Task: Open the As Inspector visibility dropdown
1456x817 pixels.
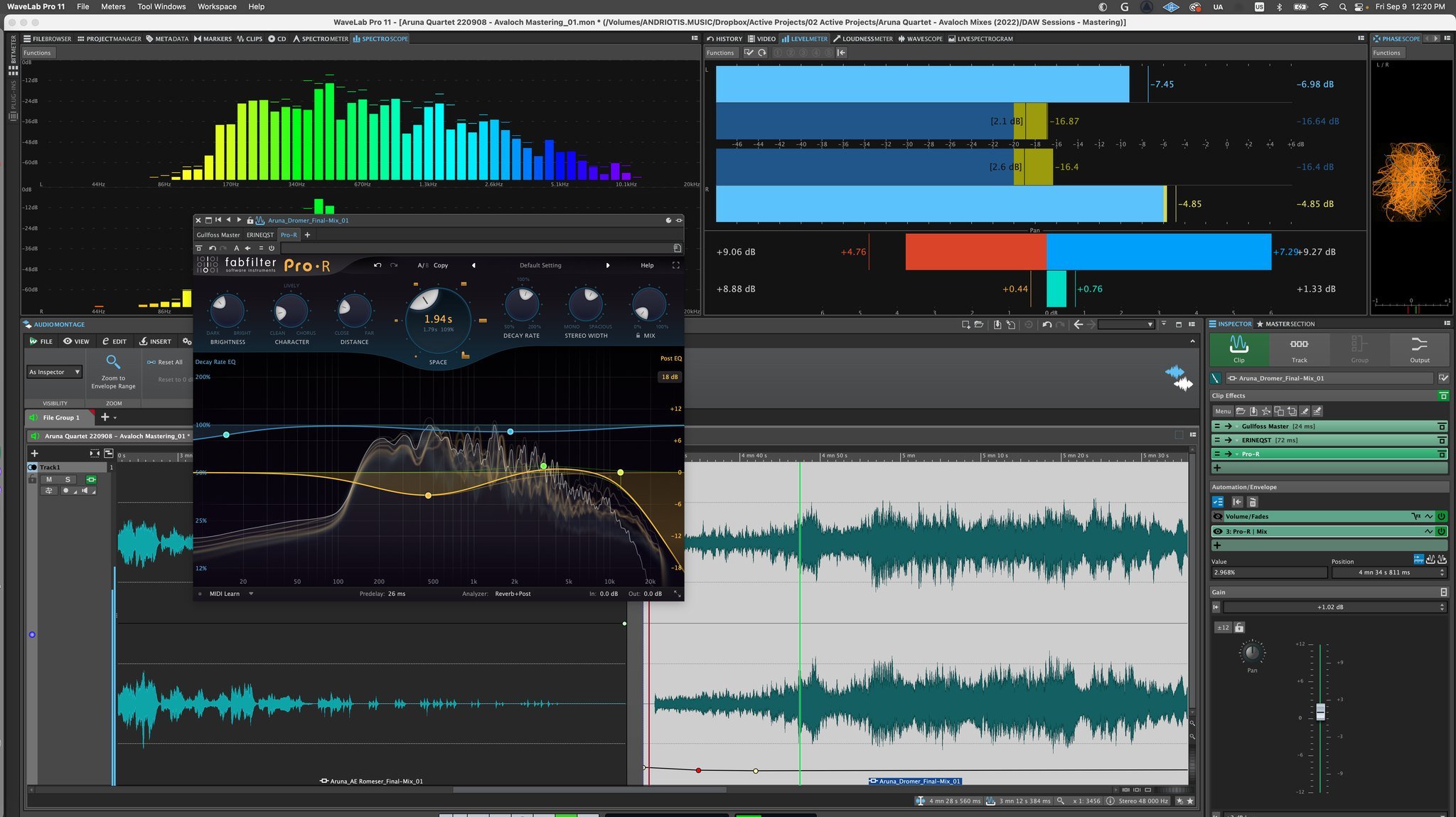Action: point(55,372)
